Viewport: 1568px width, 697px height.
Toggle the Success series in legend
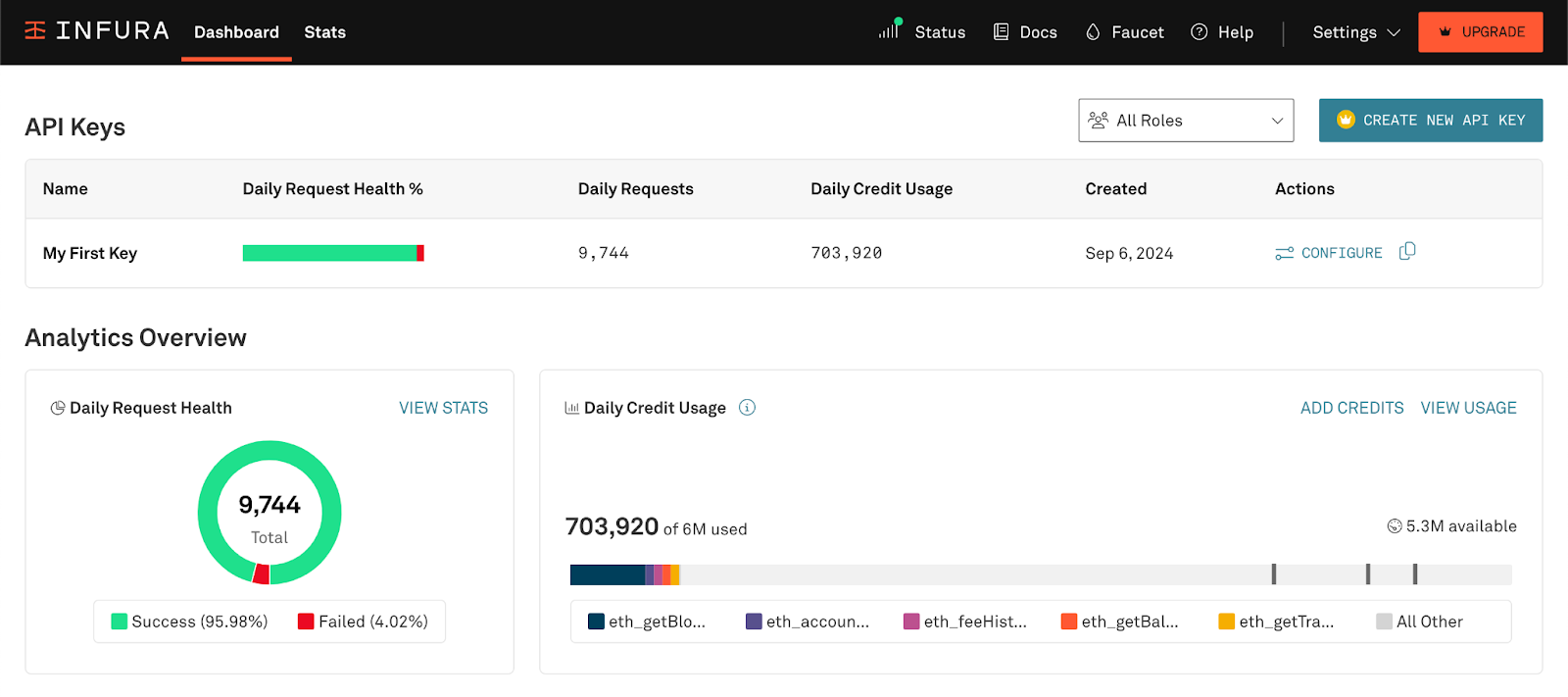click(x=189, y=622)
